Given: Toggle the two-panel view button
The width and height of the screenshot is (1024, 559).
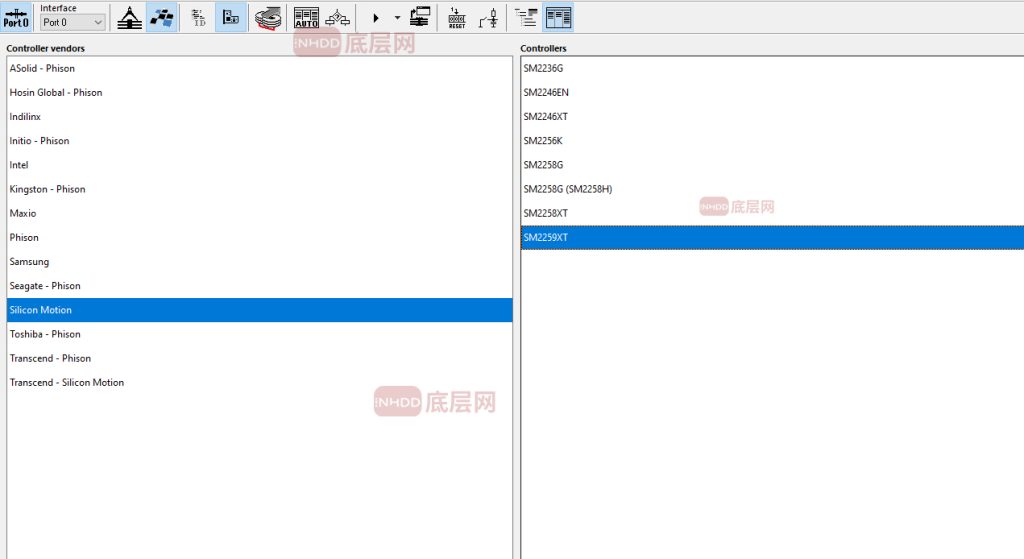Looking at the screenshot, I should [558, 17].
